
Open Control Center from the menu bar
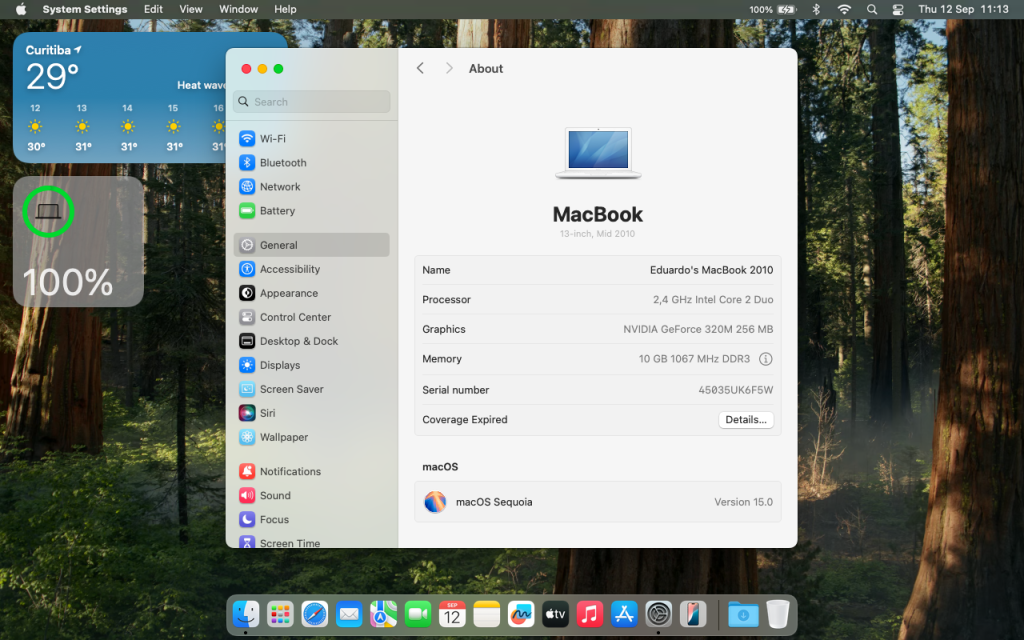898,9
